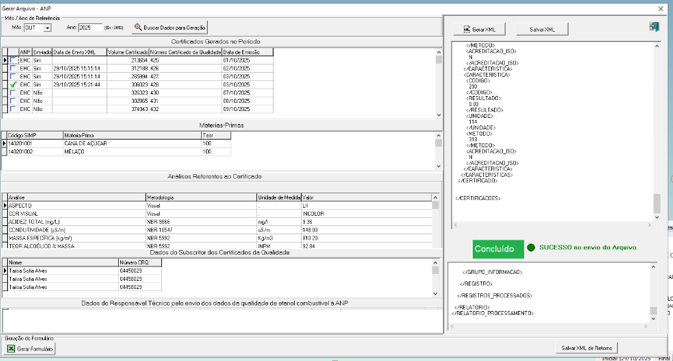Untick the green checkmark for certificate 428
The width and height of the screenshot is (673, 361).
pos(13,85)
